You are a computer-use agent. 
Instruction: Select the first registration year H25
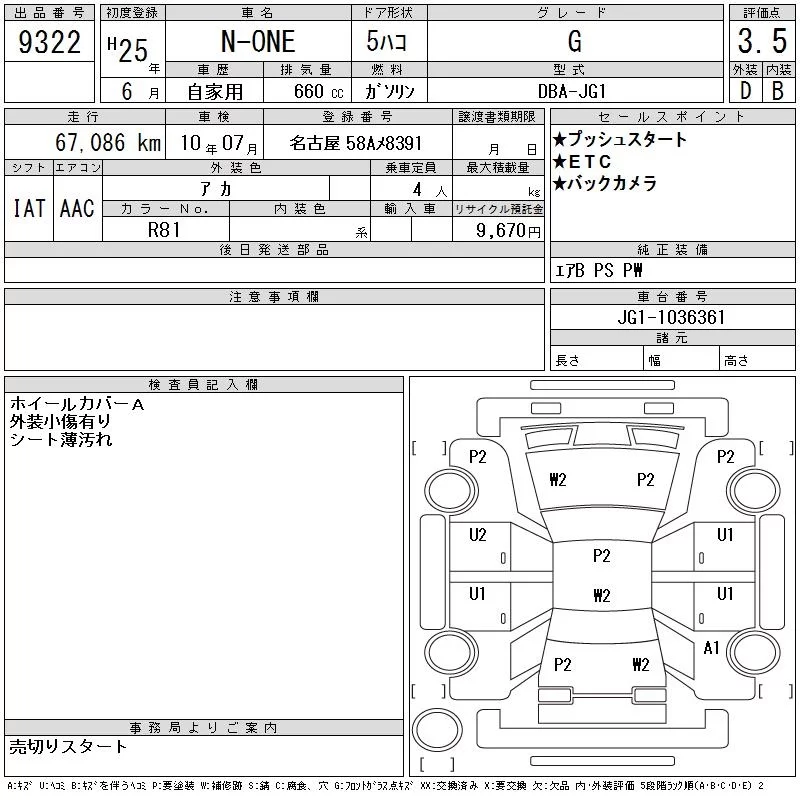point(128,49)
